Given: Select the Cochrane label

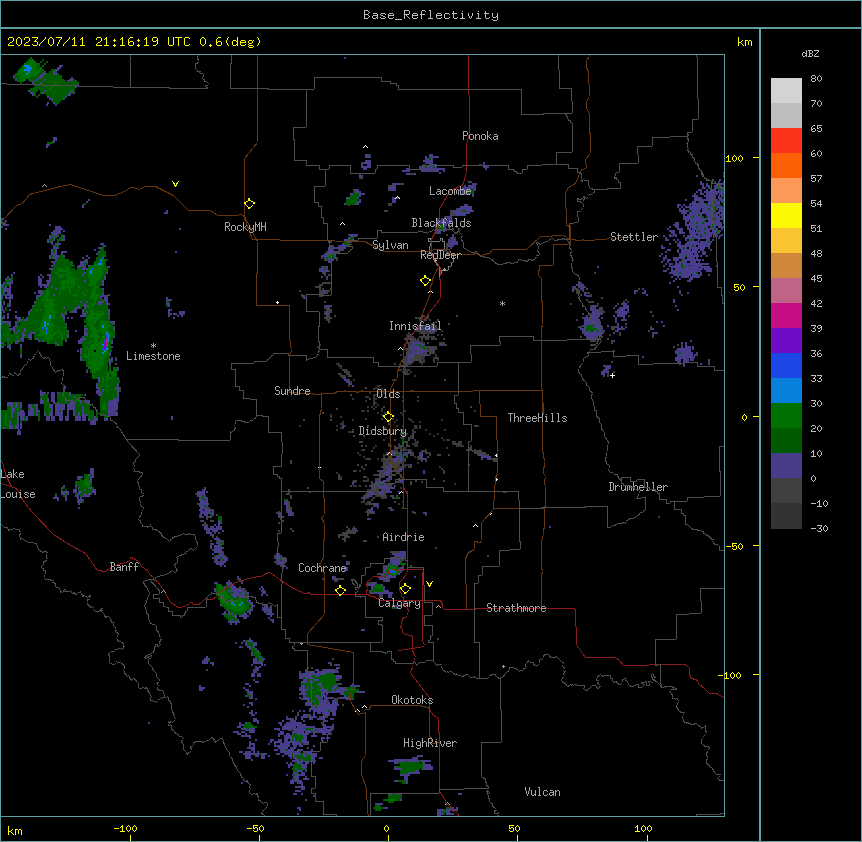Looking at the screenshot, I should (322, 568).
